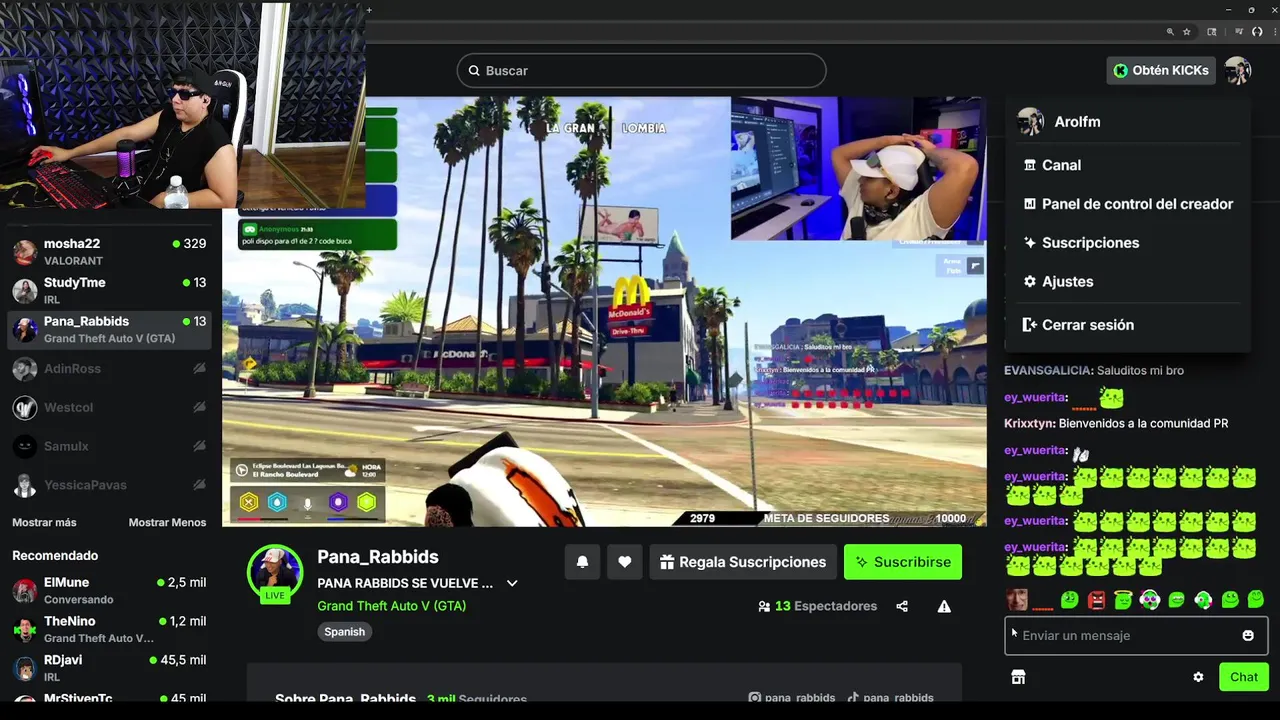1280x720 pixels.
Task: Collapse list with Mostrar Menos
Action: 167,522
